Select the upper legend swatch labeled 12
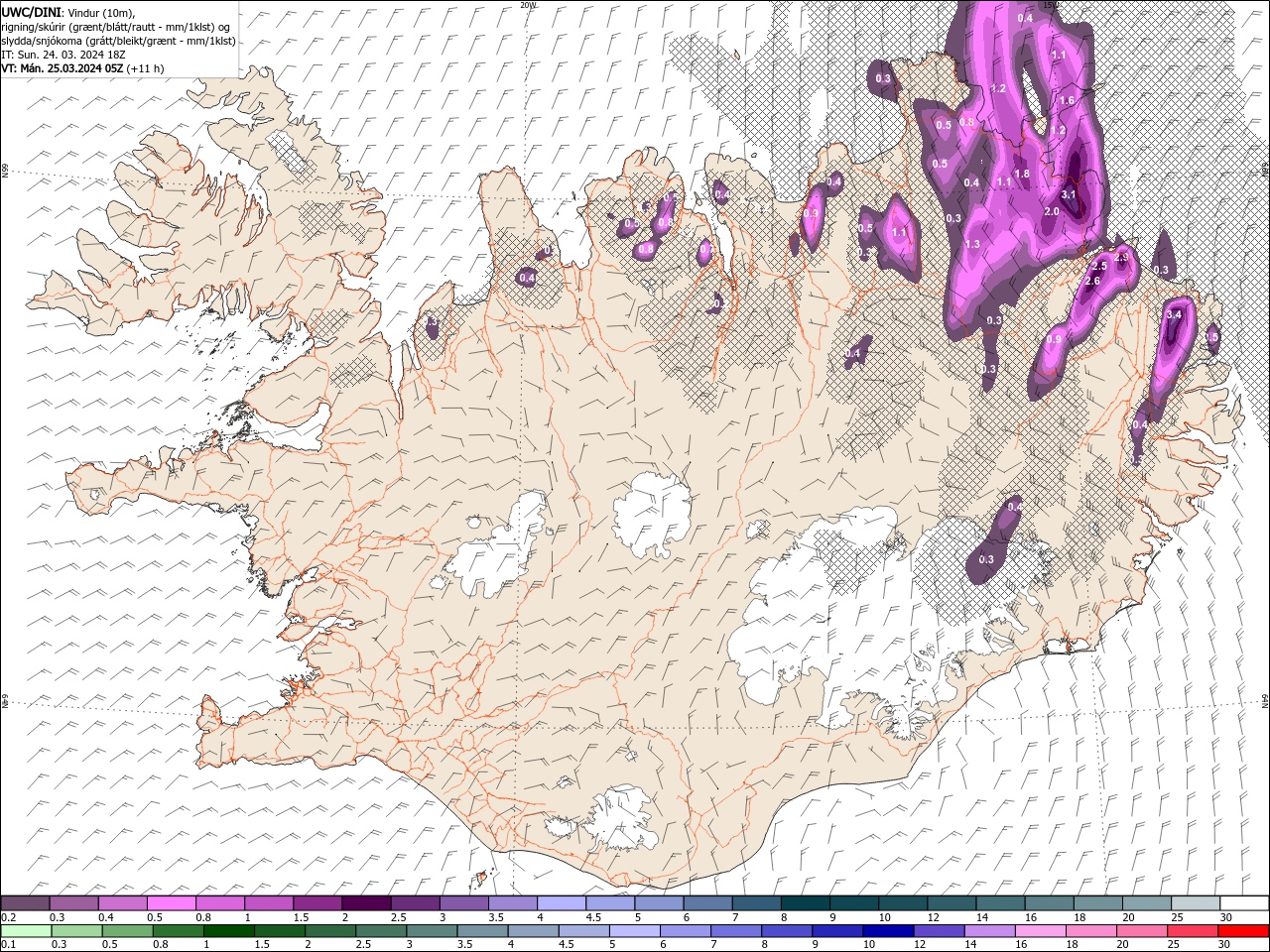The width and height of the screenshot is (1270, 952). (x=951, y=903)
